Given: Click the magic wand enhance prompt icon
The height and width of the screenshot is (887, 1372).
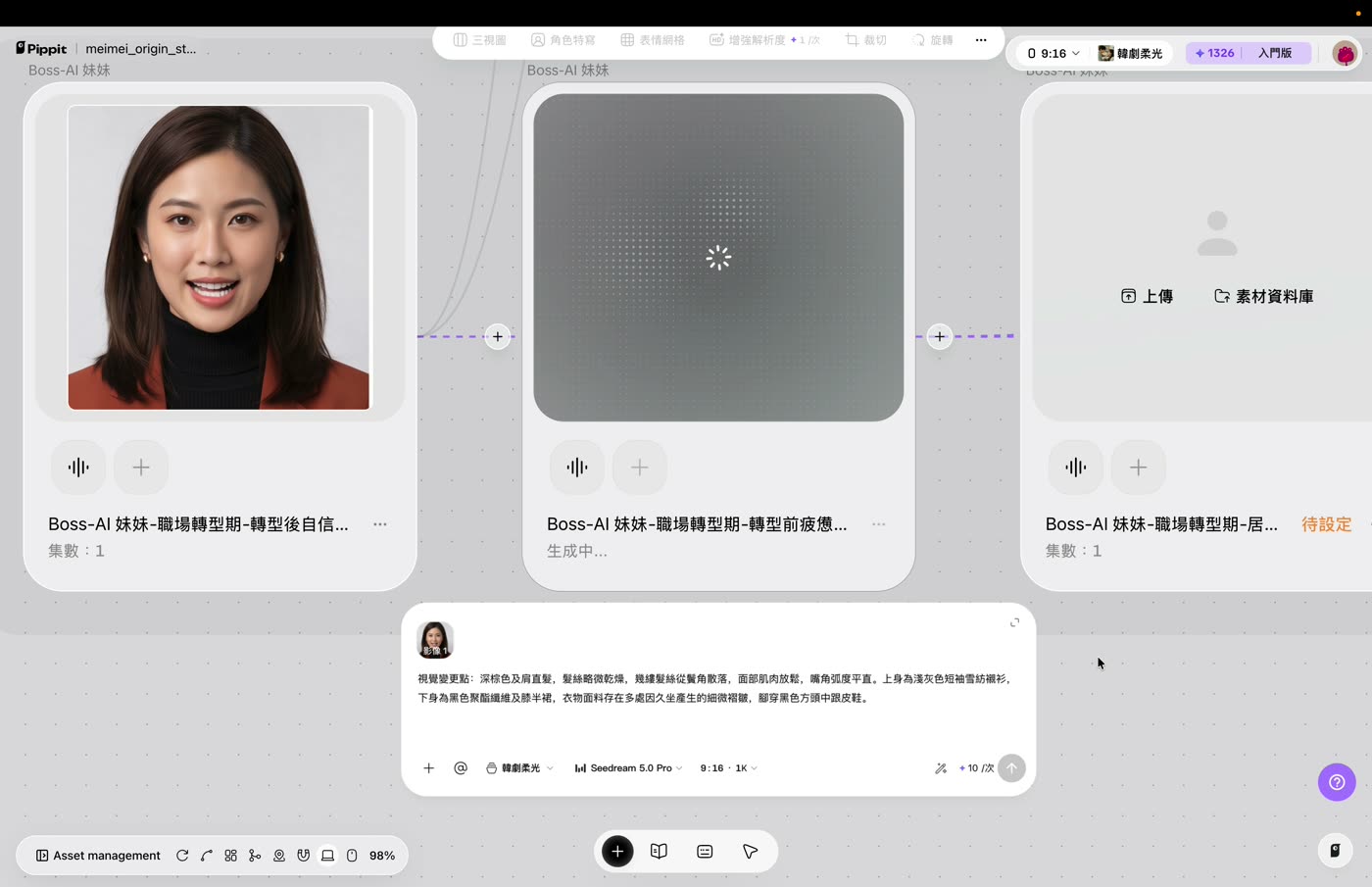Looking at the screenshot, I should [941, 768].
